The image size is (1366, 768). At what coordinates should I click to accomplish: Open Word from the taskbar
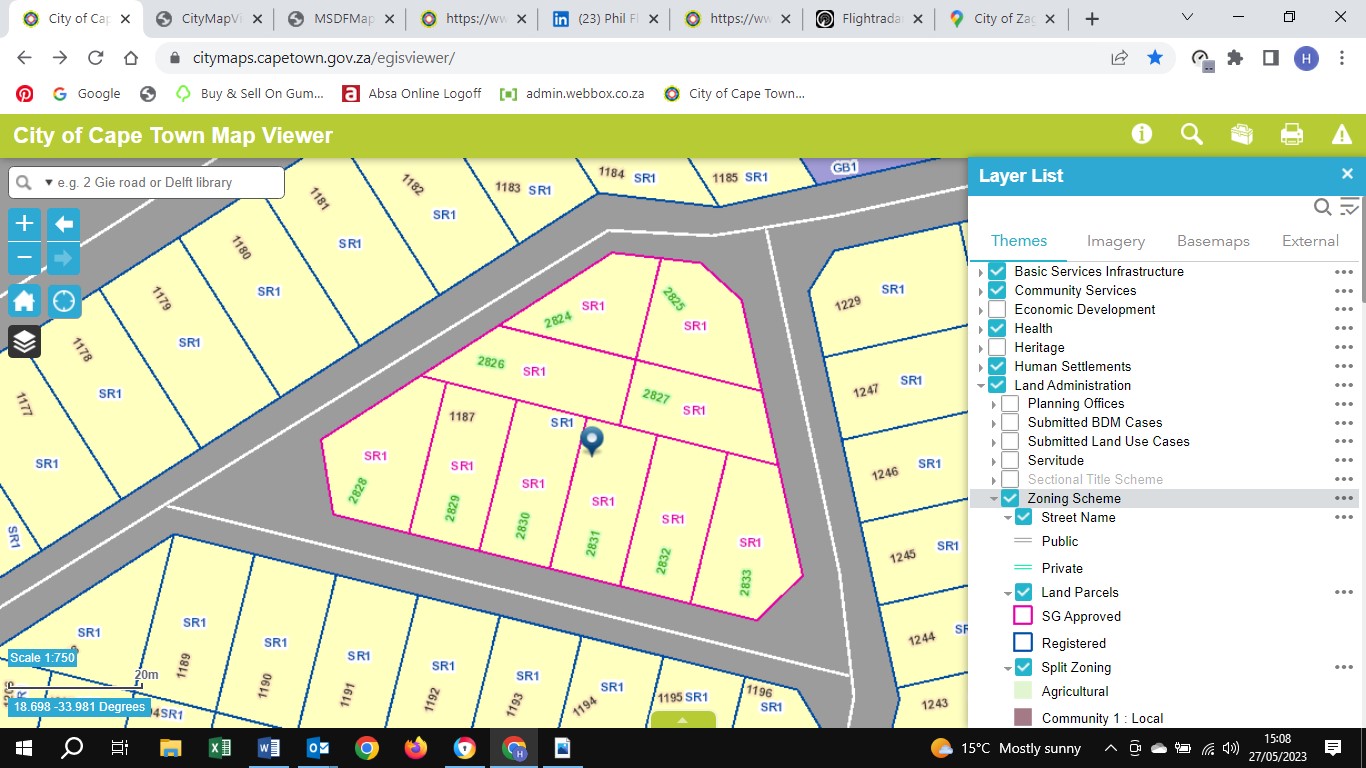(x=269, y=748)
